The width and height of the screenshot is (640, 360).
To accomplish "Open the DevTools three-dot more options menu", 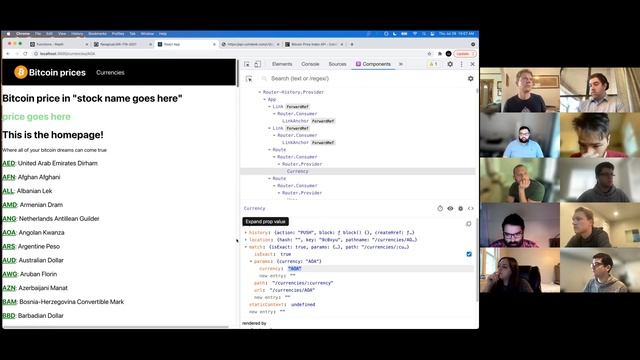I will pos(462,64).
